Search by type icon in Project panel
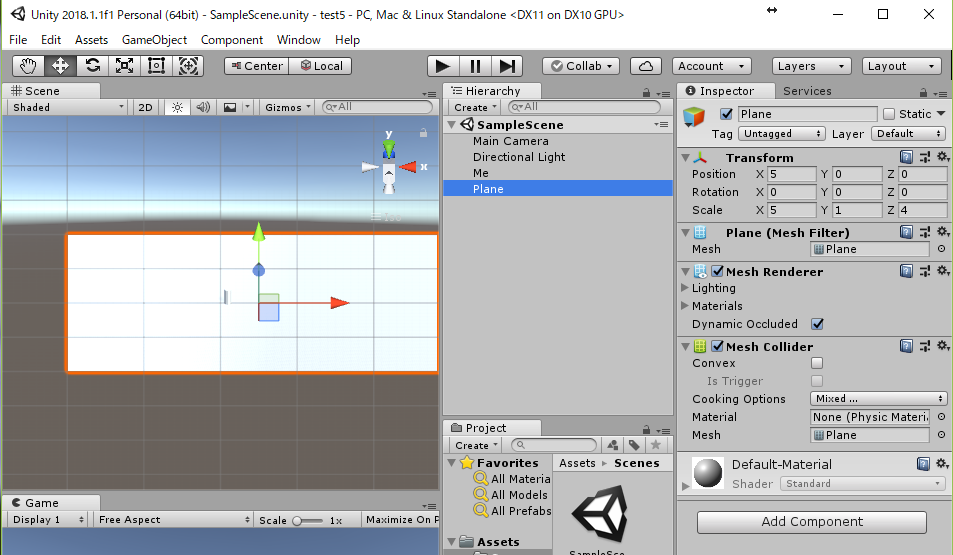Screen dimensions: 953x555 point(613,445)
